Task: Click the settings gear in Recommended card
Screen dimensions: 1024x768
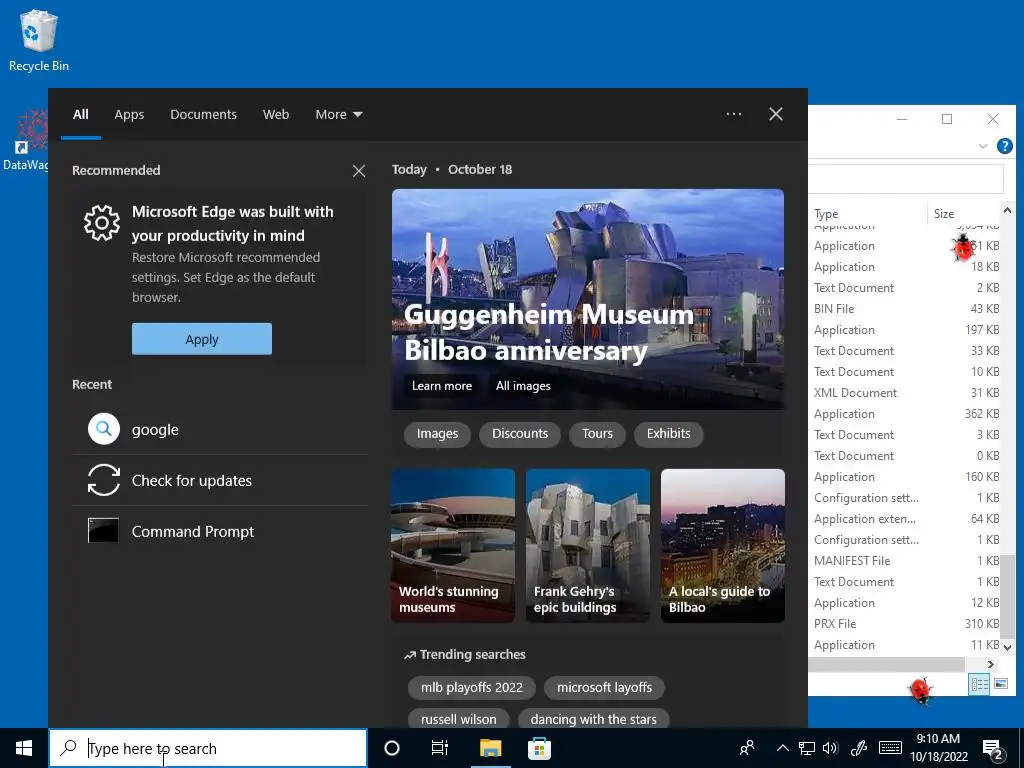Action: coord(102,223)
